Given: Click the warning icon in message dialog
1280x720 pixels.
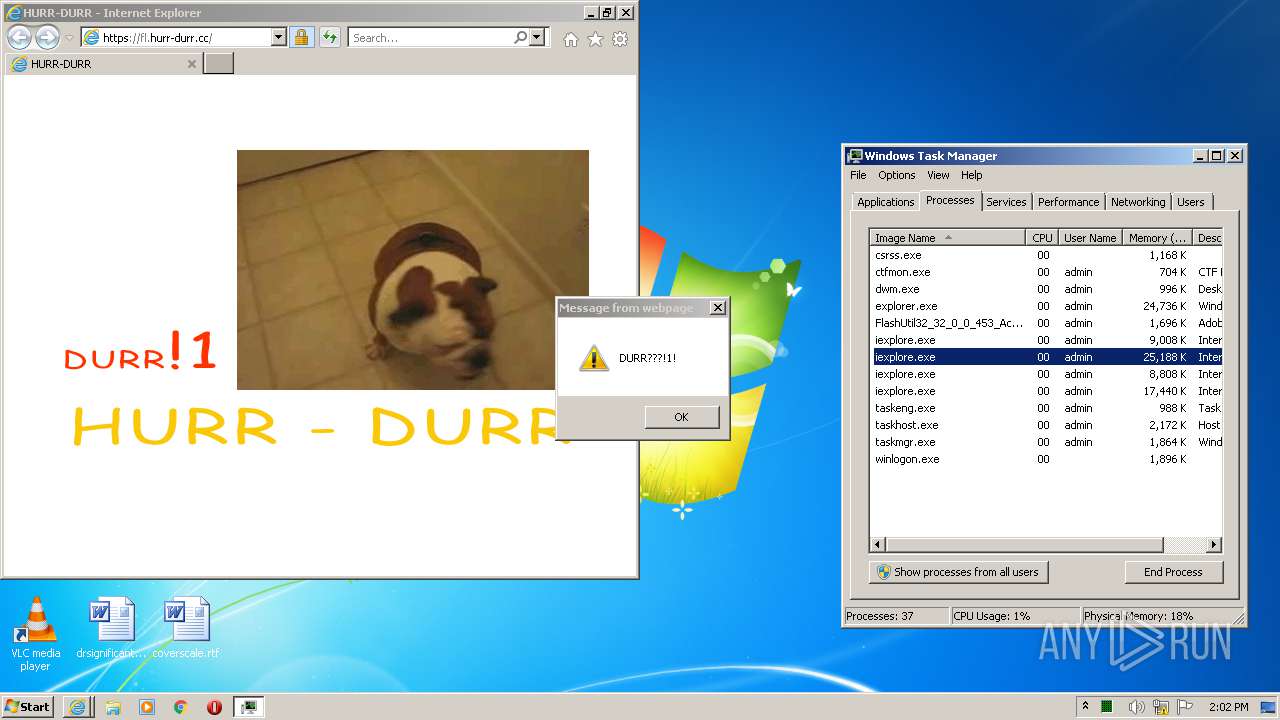Looking at the screenshot, I should pyautogui.click(x=594, y=358).
